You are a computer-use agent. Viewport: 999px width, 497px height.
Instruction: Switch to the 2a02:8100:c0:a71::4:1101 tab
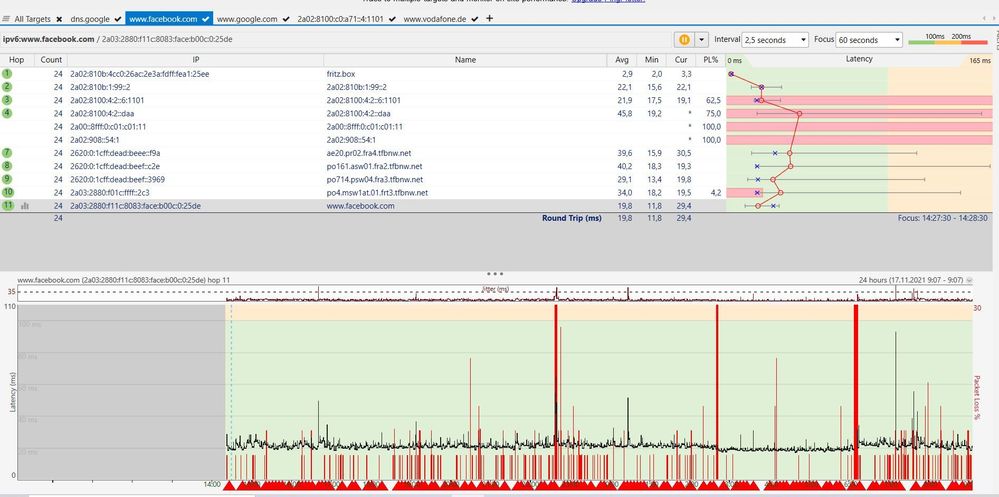[x=340, y=19]
